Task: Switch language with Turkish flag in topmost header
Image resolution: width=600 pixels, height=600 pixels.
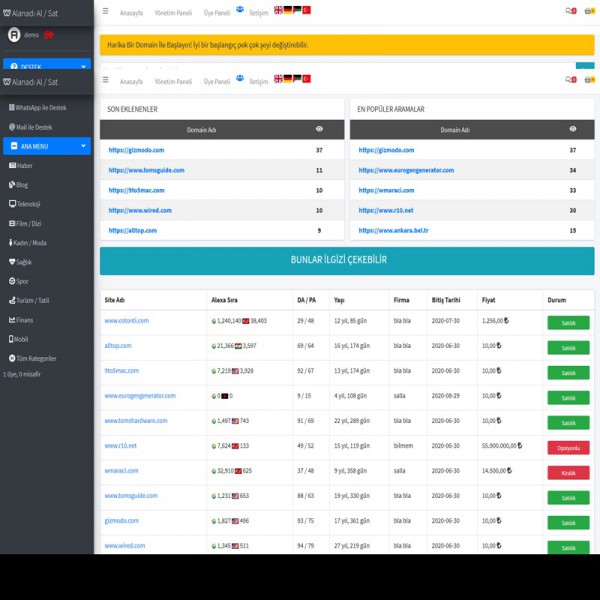Action: (307, 10)
